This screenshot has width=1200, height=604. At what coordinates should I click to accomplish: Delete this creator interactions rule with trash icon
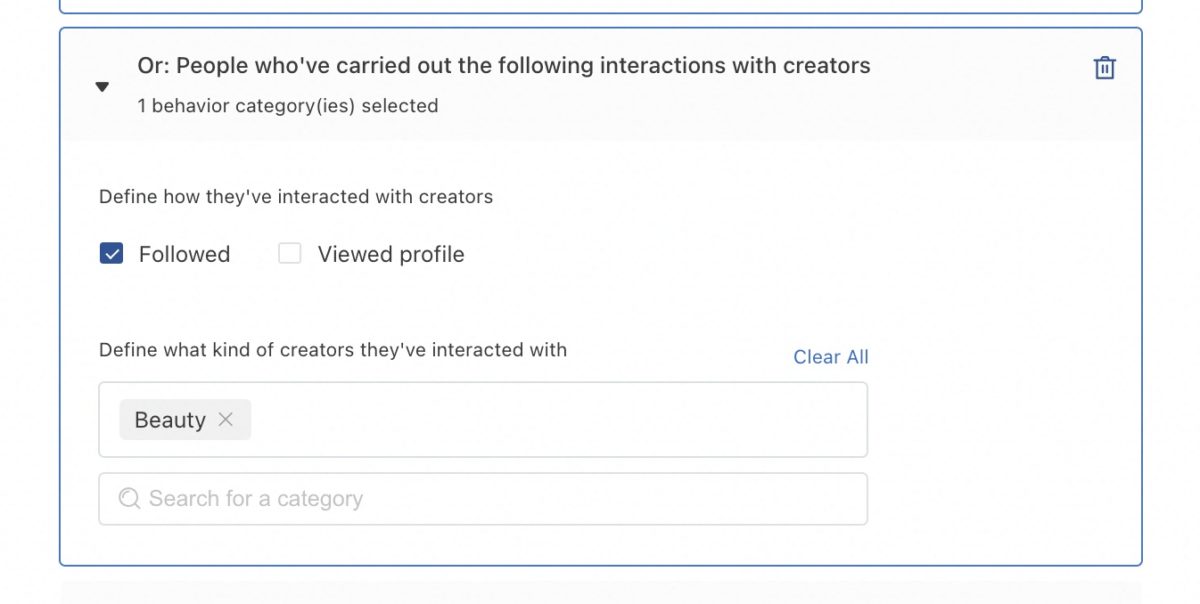pyautogui.click(x=1104, y=68)
